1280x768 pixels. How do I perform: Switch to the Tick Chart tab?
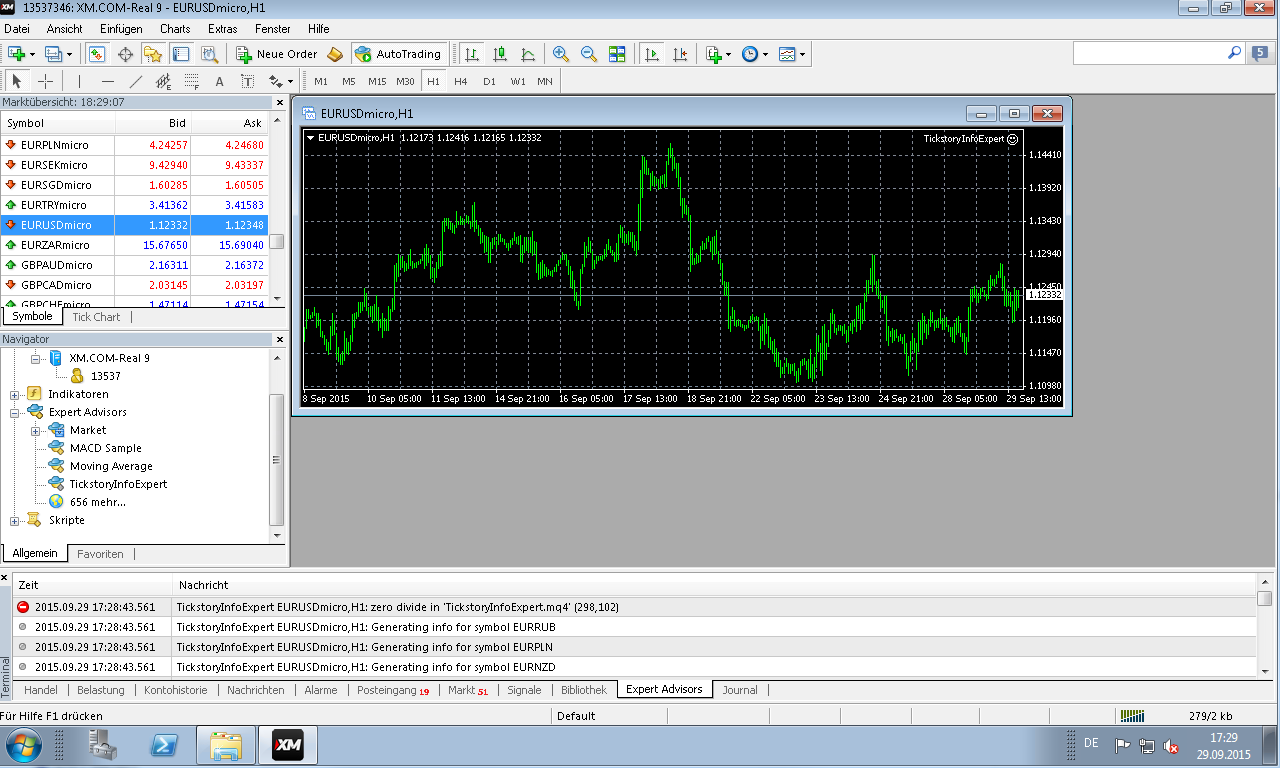click(x=96, y=317)
